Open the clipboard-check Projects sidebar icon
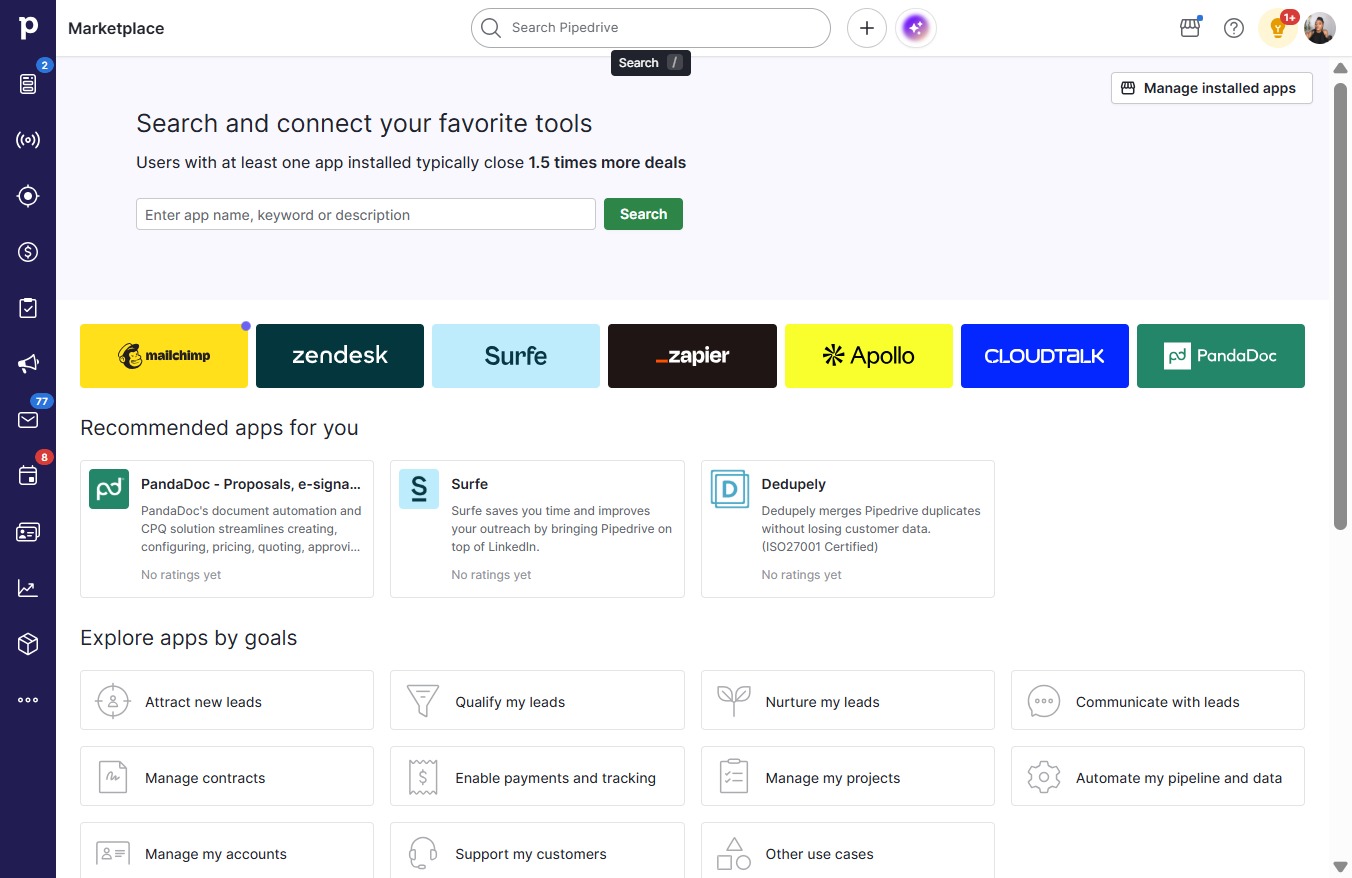This screenshot has width=1352, height=878. [x=28, y=308]
